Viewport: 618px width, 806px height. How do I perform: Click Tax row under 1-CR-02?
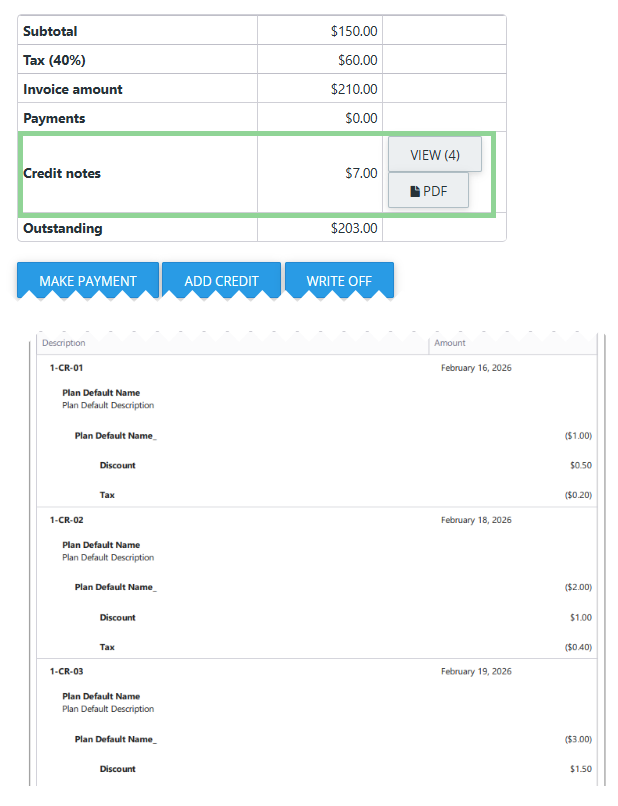click(x=107, y=647)
